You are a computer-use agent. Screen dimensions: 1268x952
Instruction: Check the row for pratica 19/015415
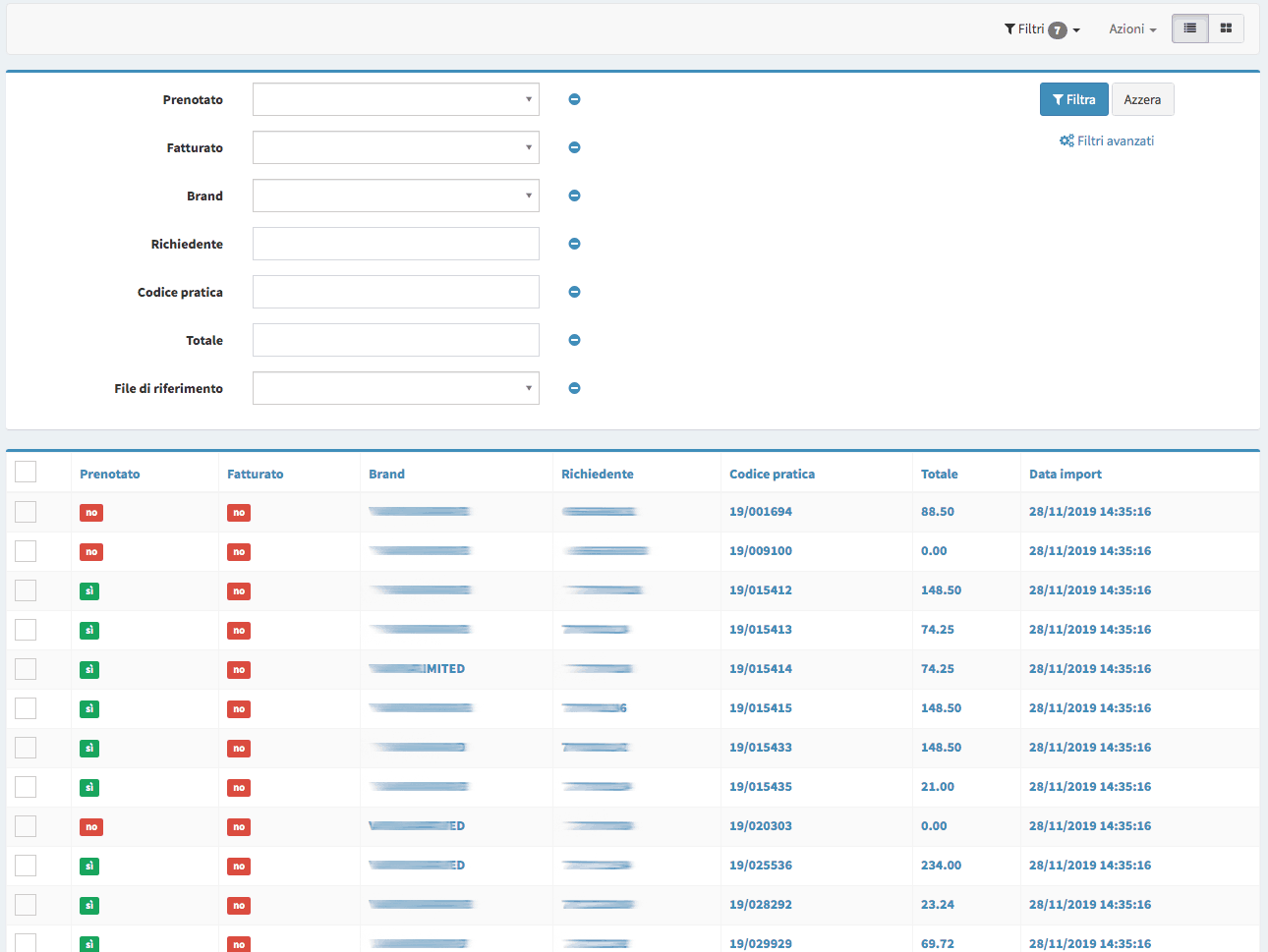coord(26,708)
